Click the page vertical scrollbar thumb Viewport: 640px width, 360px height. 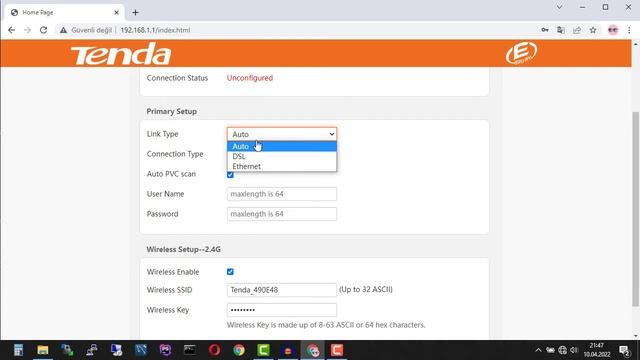(636, 209)
